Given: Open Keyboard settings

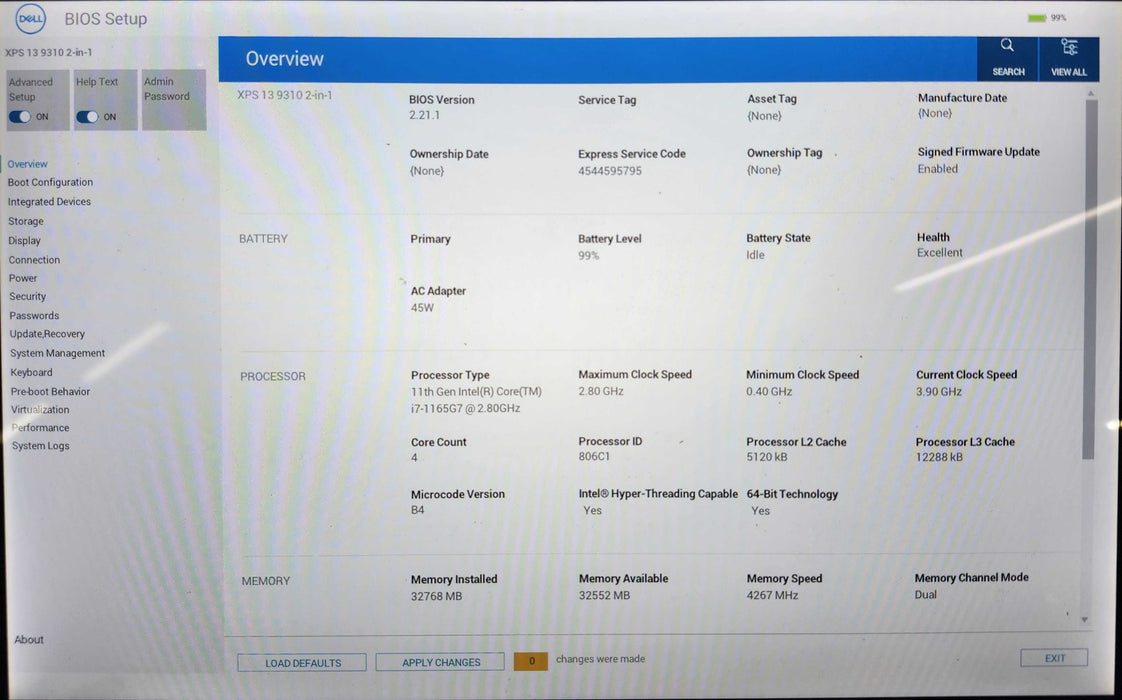Looking at the screenshot, I should tap(31, 373).
